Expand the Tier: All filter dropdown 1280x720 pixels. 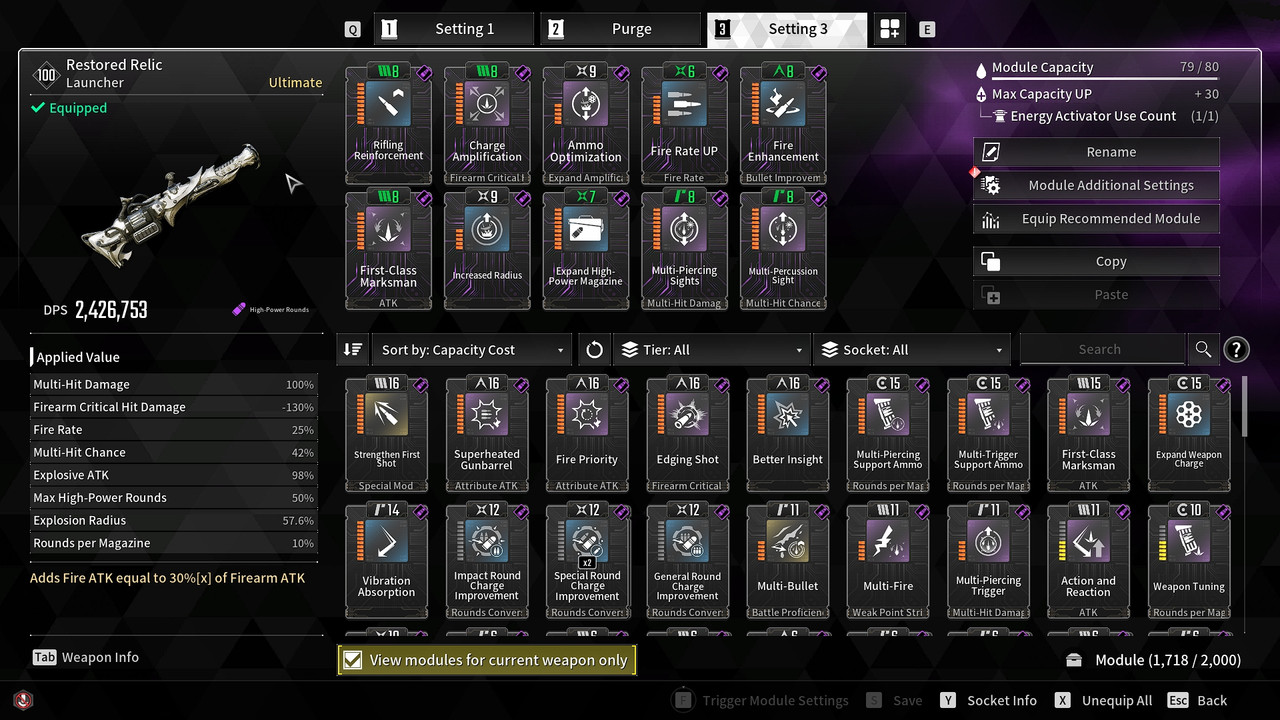point(711,349)
